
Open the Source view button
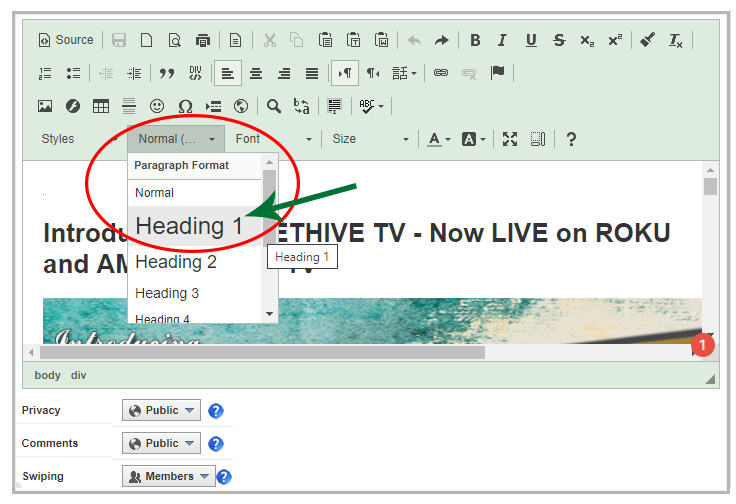(66, 40)
